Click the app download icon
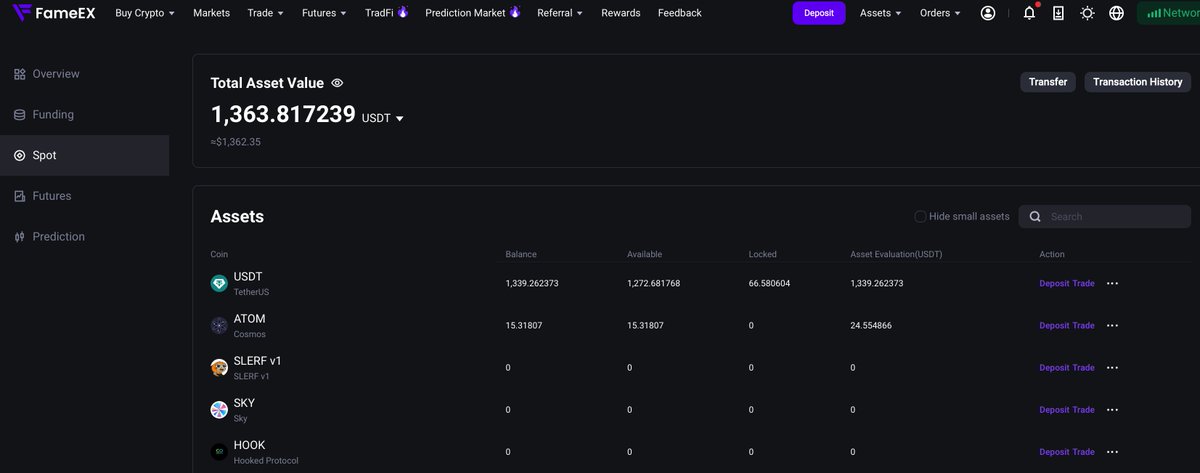 pos(1058,13)
